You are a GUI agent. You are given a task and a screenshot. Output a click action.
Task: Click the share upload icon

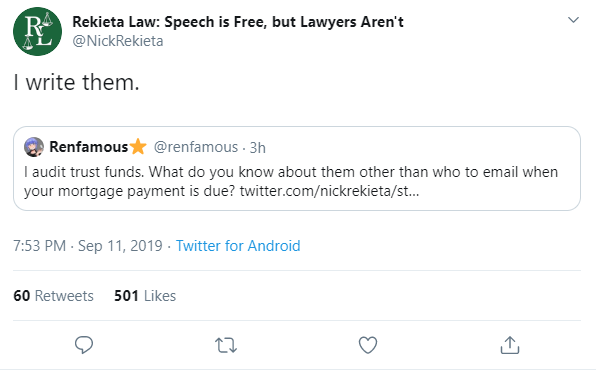(509, 345)
